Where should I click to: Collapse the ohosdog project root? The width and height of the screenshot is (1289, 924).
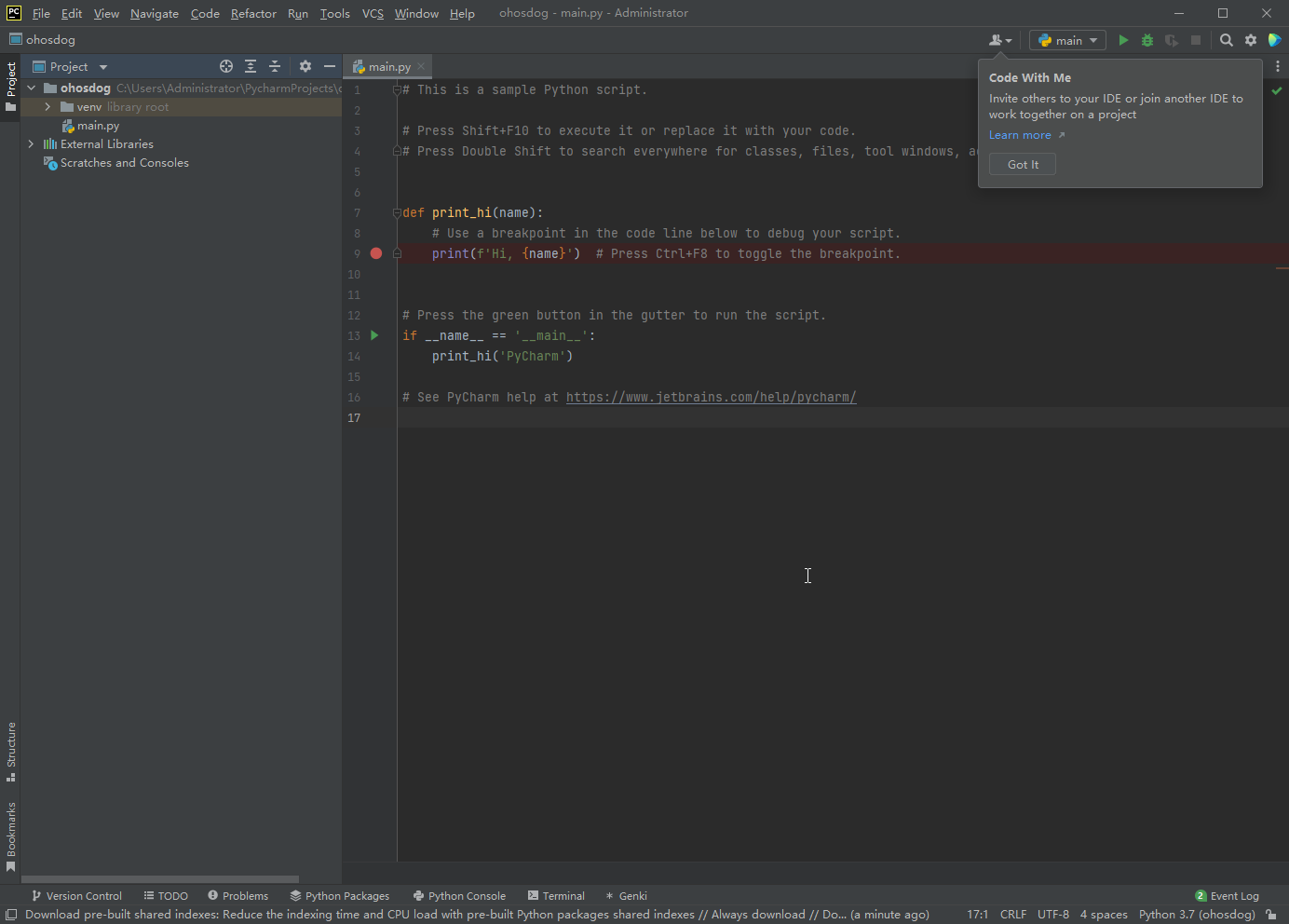(x=32, y=88)
